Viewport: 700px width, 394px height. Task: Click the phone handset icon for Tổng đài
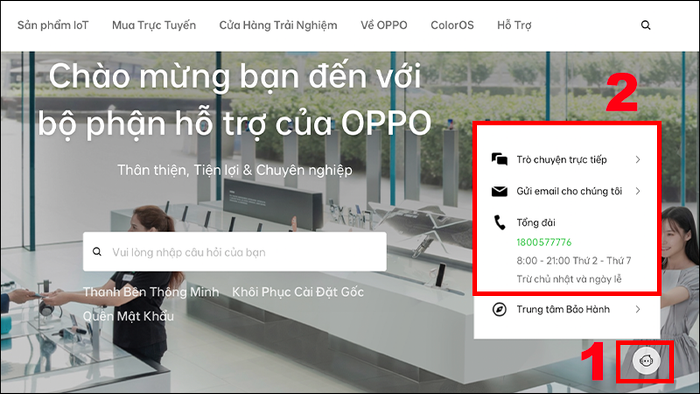pos(499,222)
